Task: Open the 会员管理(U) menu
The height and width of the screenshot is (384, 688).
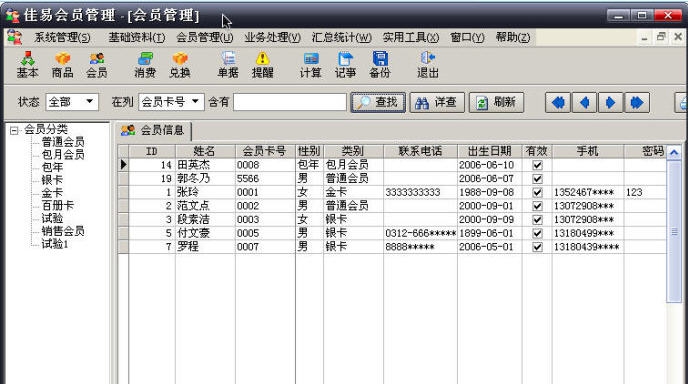Action: point(204,37)
